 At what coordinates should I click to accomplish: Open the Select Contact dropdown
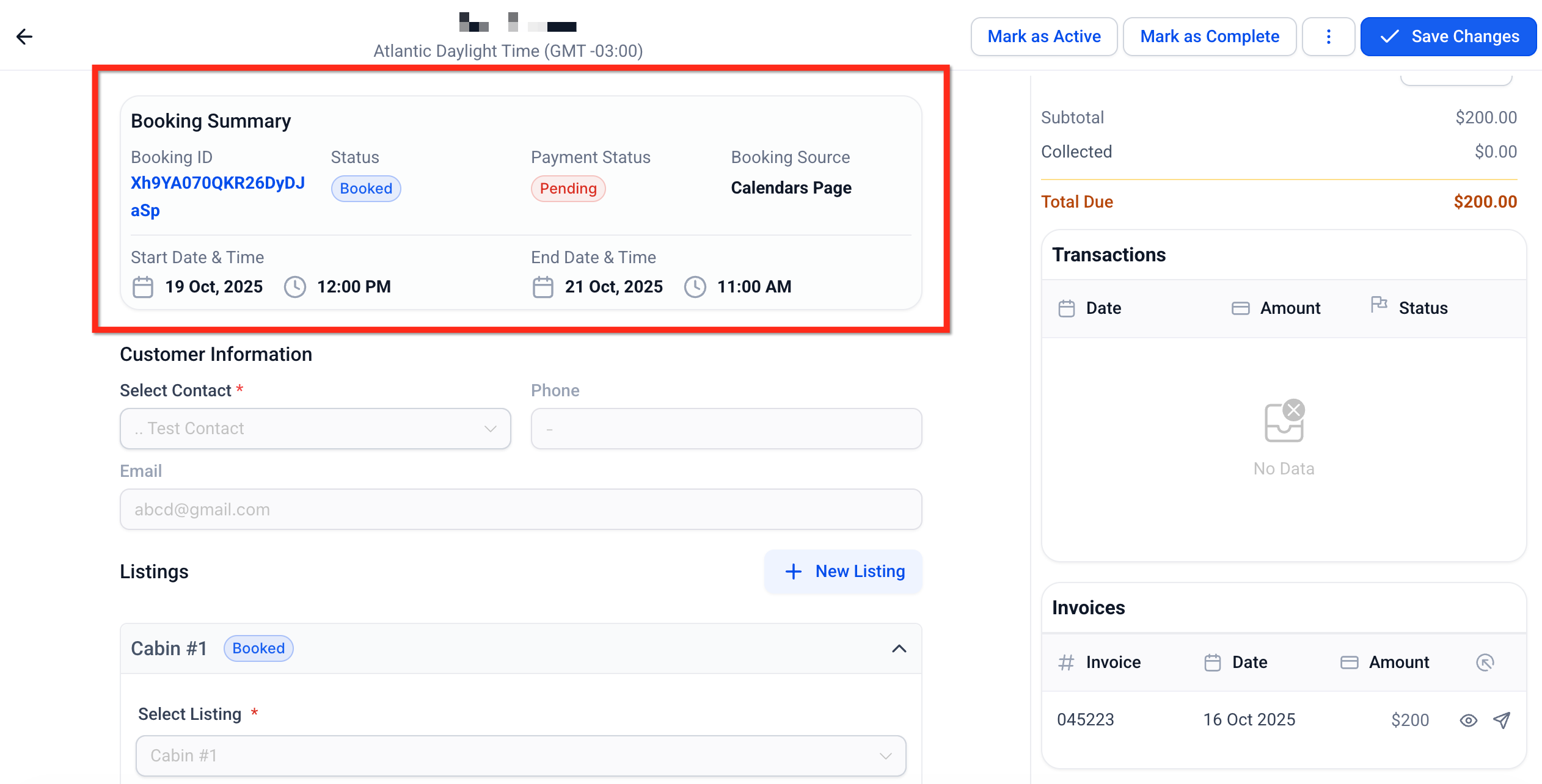pos(315,429)
